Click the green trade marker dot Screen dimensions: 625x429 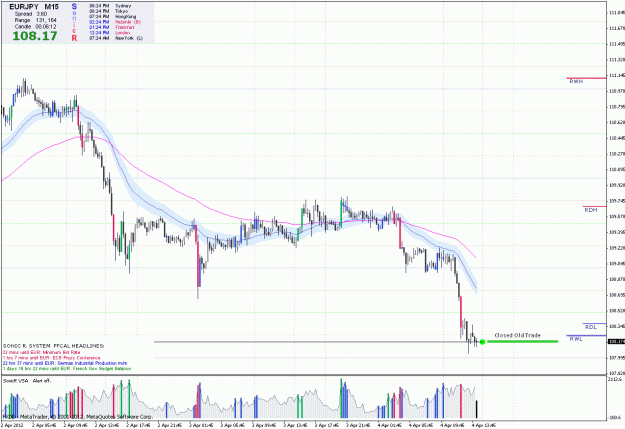[482, 342]
